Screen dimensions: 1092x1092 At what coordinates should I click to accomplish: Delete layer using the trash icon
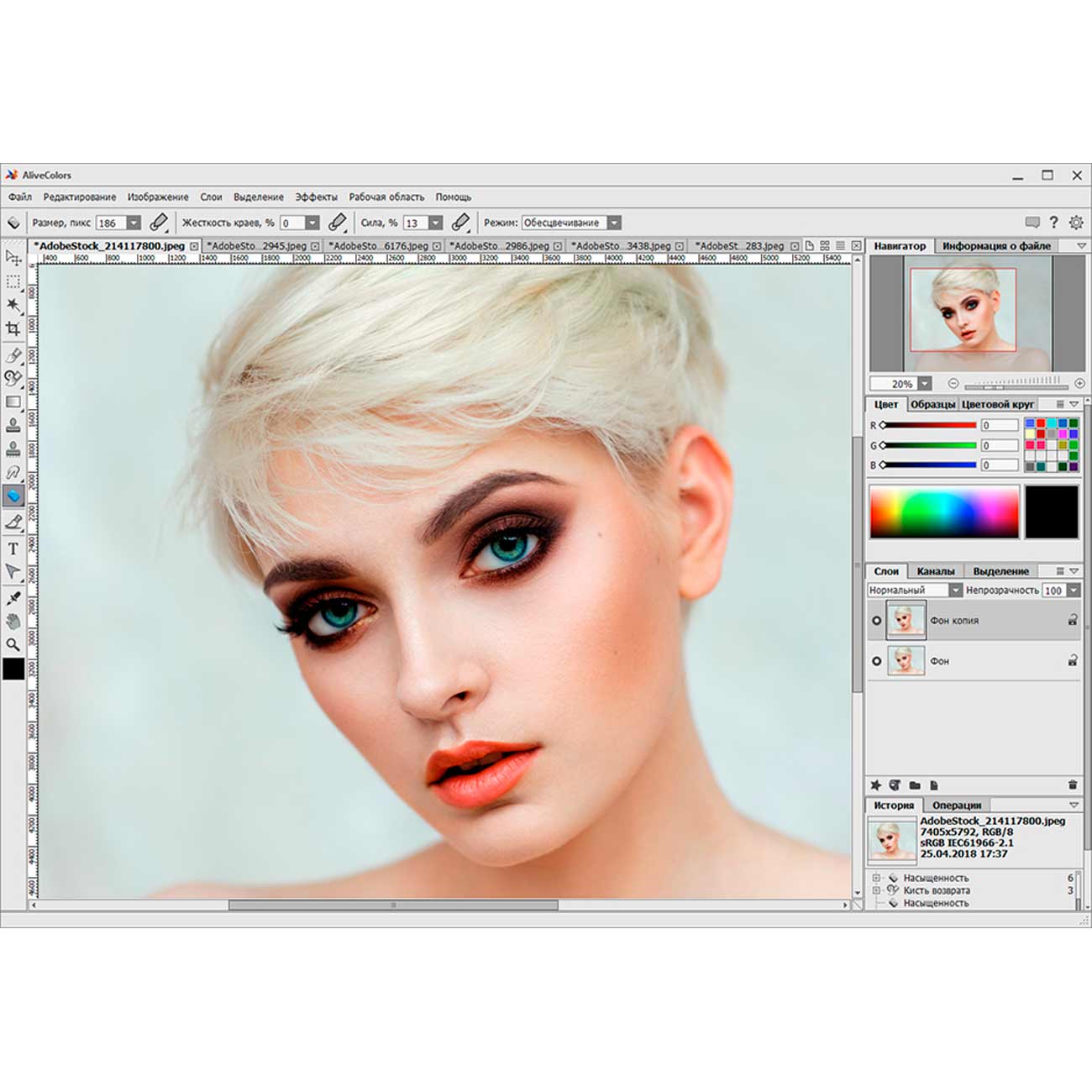[x=1073, y=785]
